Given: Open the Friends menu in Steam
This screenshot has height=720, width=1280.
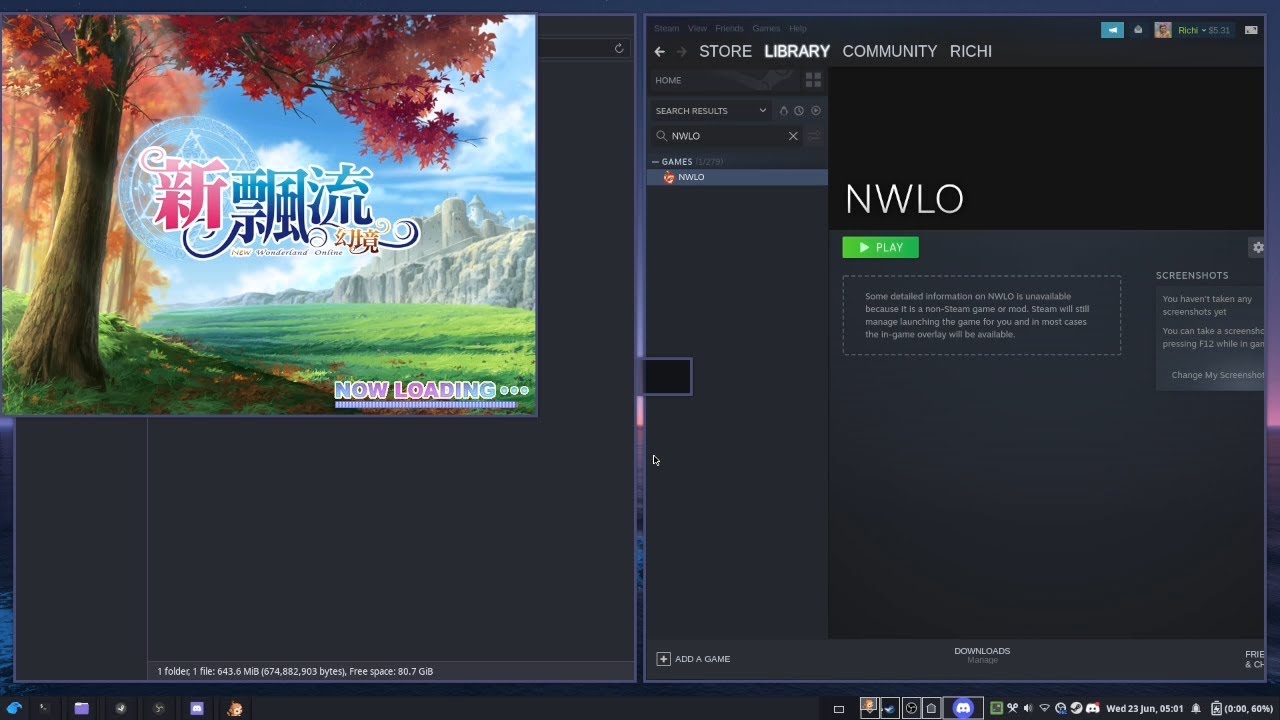Looking at the screenshot, I should point(729,28).
